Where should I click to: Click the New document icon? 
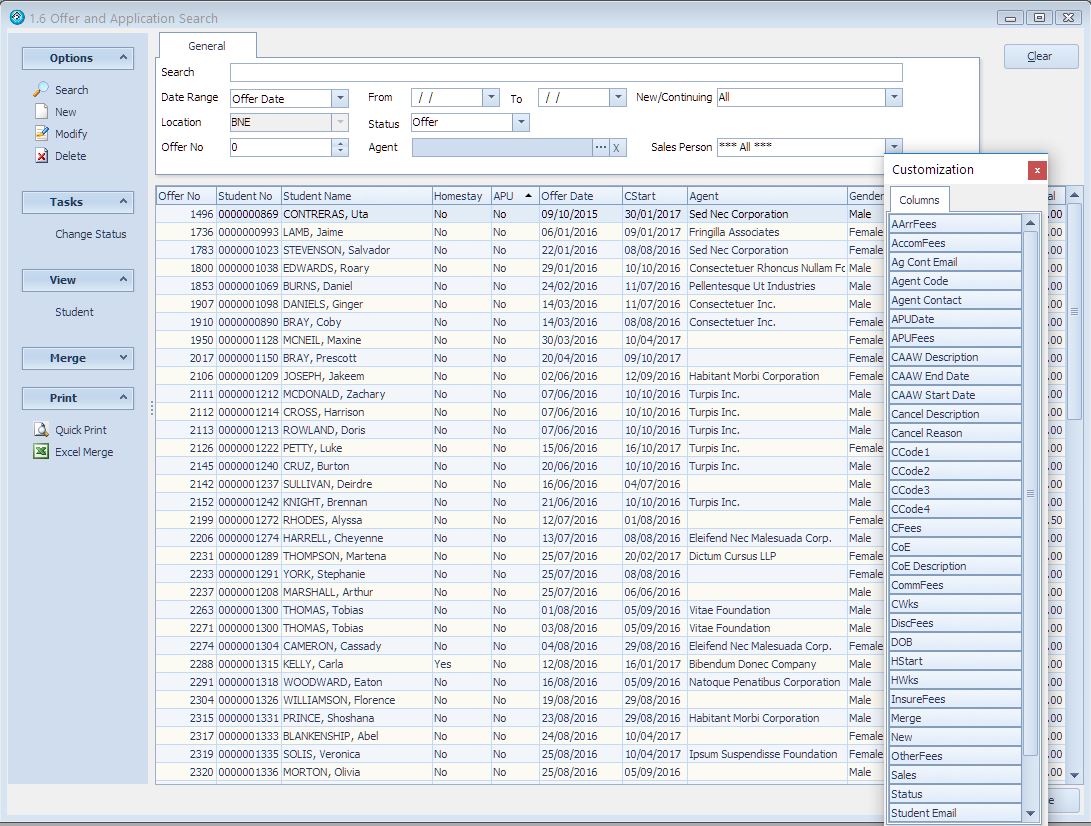tap(41, 112)
